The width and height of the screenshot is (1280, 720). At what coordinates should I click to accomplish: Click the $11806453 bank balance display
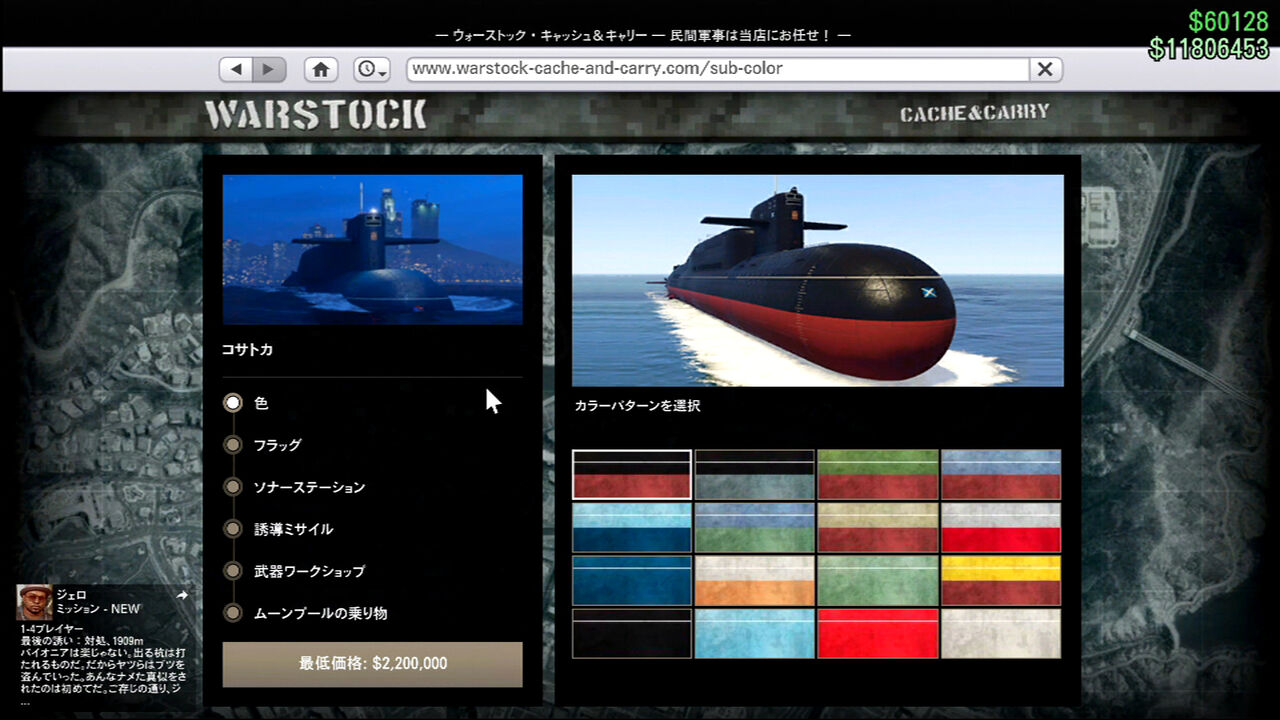1208,48
